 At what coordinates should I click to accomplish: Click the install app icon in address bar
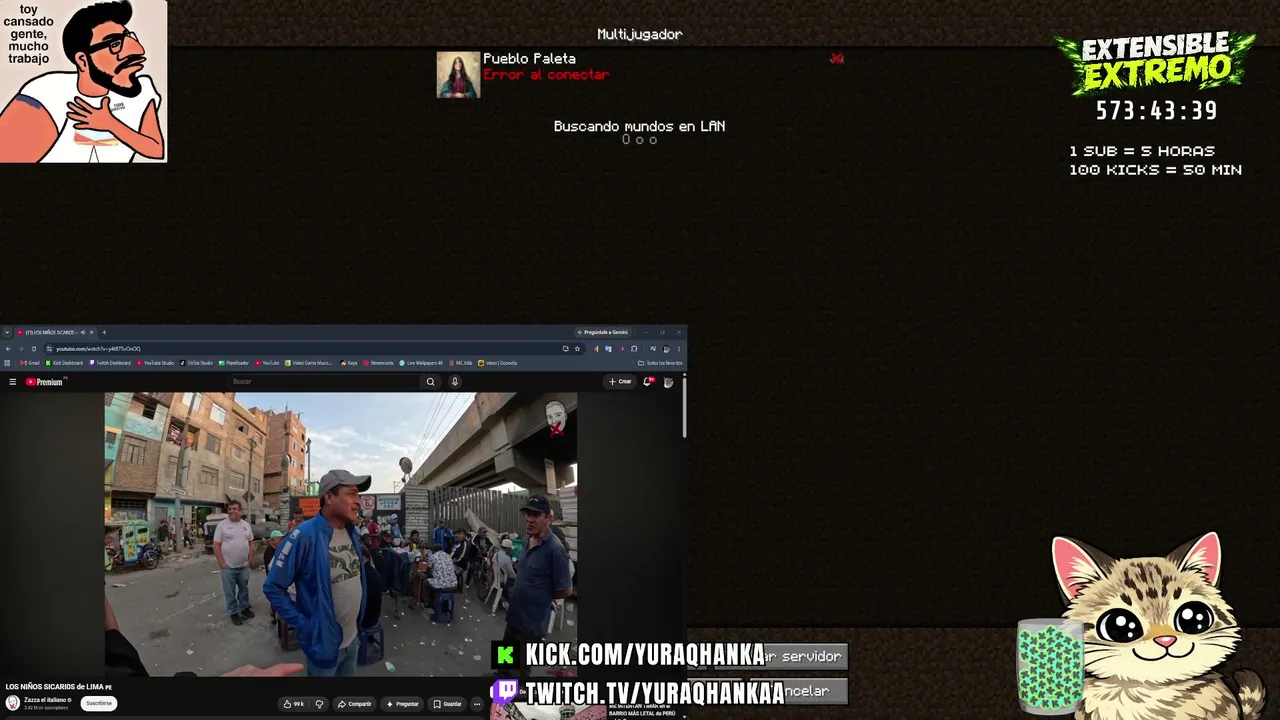tap(565, 349)
